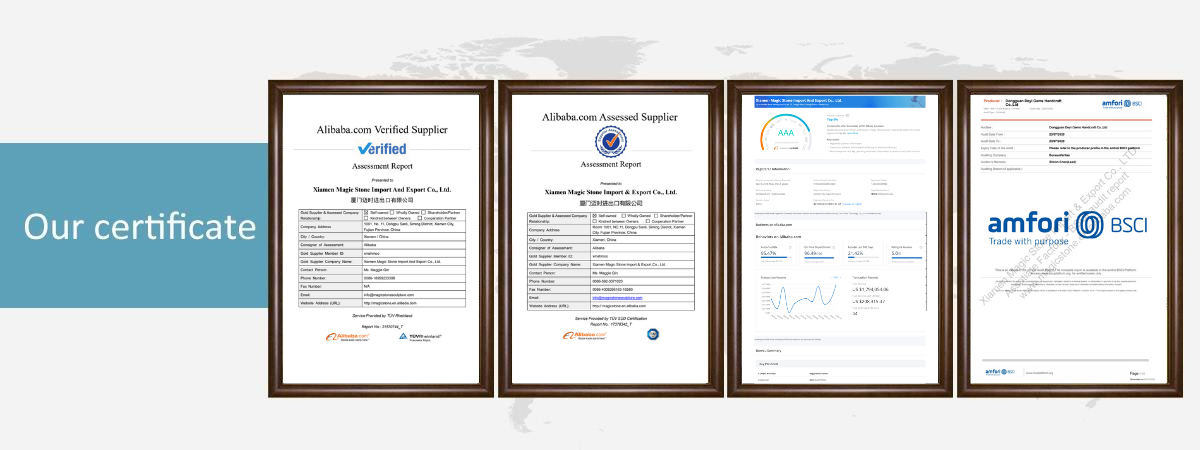Click the blue Verified logo on first certificate
The image size is (1200, 450).
[x=381, y=148]
